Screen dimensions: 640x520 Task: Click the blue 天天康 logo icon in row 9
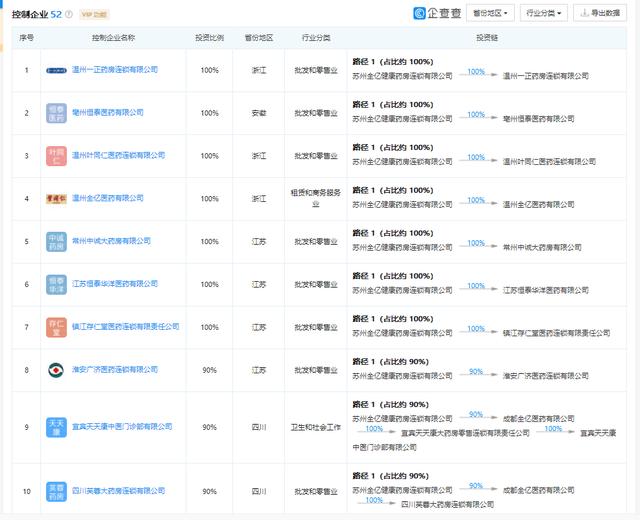tap(56, 427)
